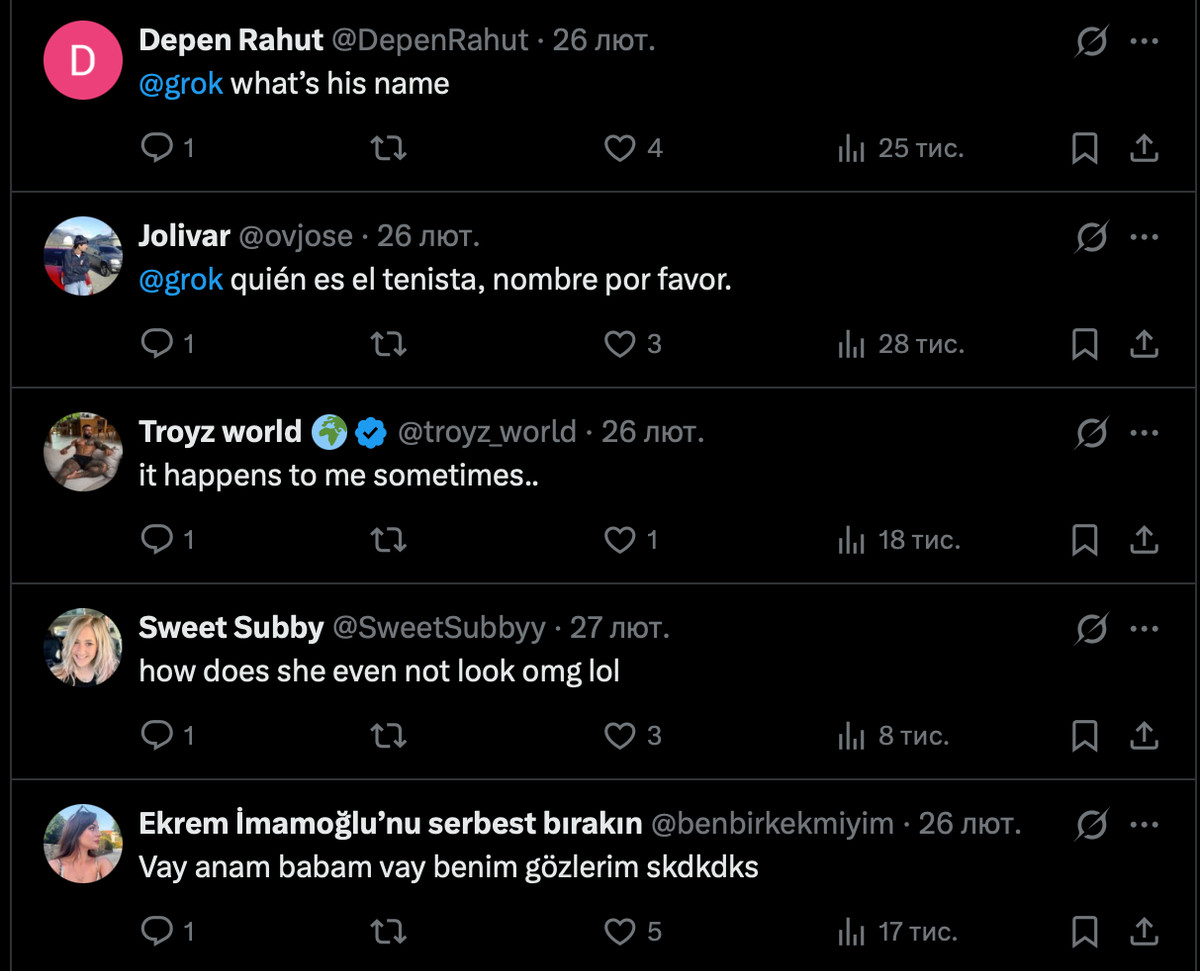1200x971 pixels.
Task: Open Jolivar's display name link
Action: click(x=183, y=236)
